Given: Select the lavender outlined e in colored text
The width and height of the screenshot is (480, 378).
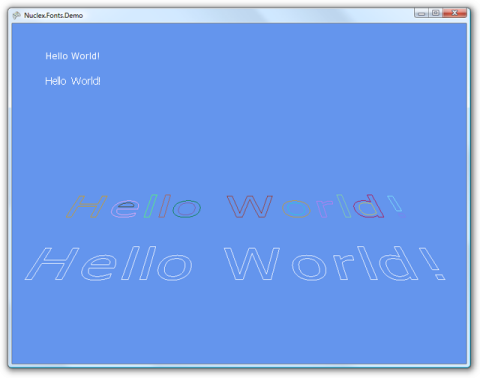Looking at the screenshot, I should pyautogui.click(x=125, y=209).
